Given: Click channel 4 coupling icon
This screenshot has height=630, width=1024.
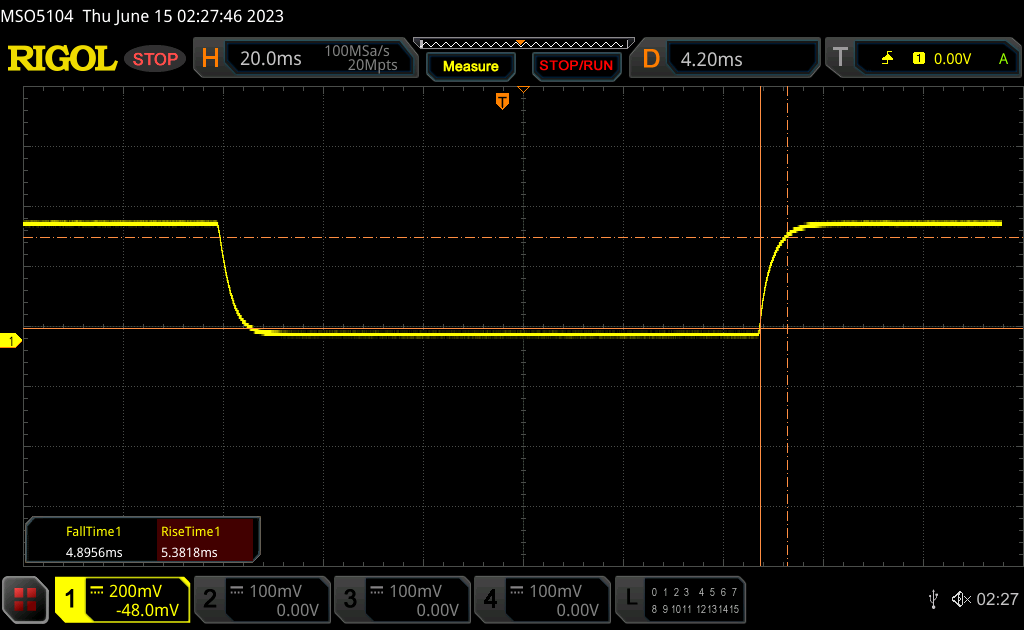Looking at the screenshot, I should pos(517,591).
